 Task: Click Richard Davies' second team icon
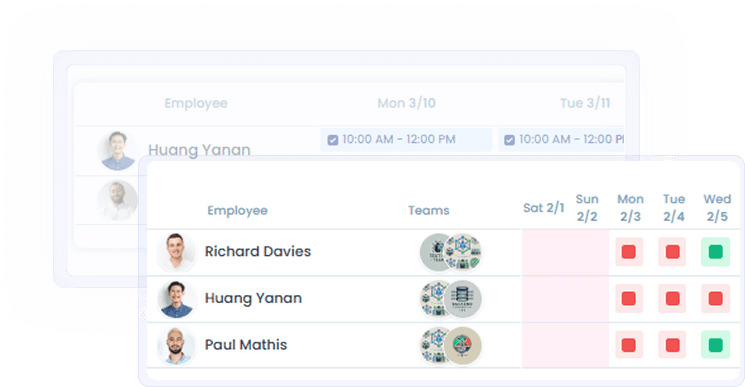463,252
